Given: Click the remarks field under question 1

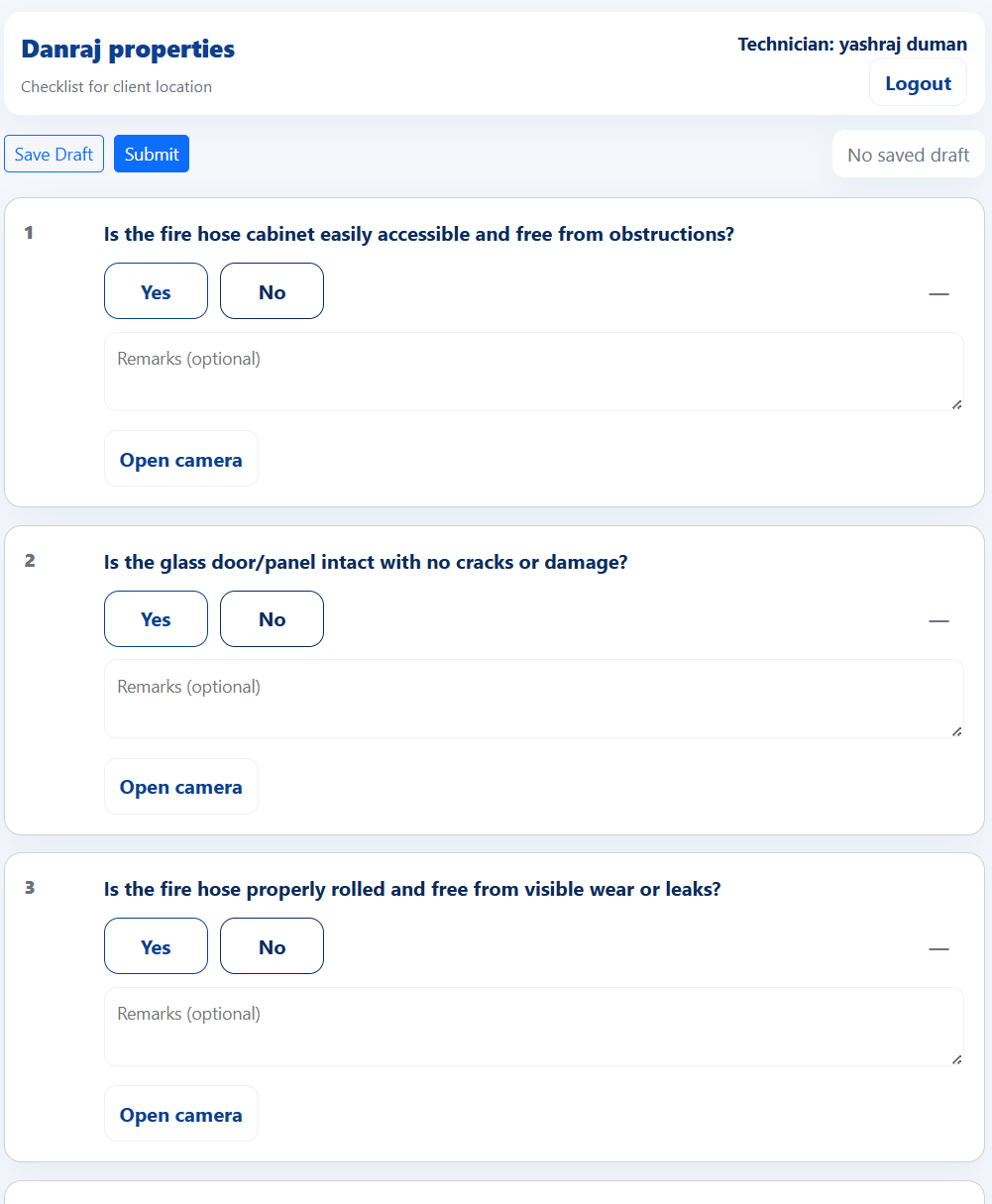Looking at the screenshot, I should tap(533, 371).
